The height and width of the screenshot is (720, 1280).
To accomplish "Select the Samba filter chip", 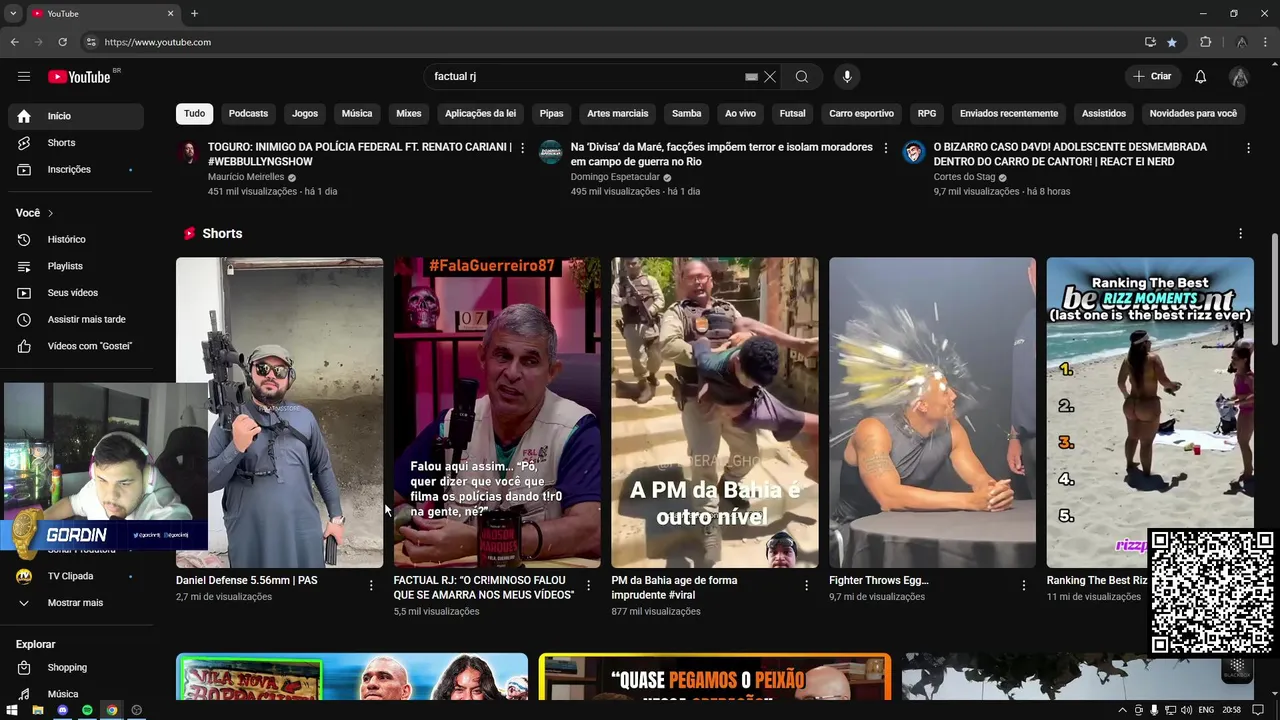I will (687, 114).
